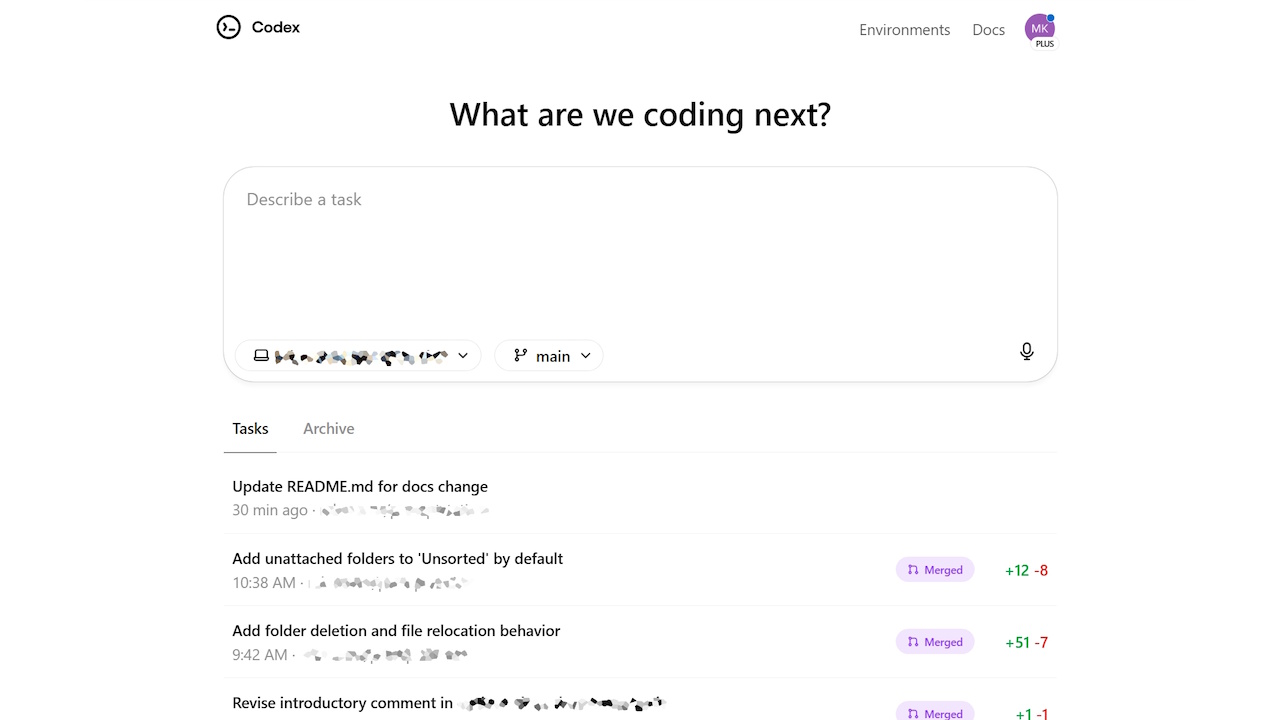Go to the Docs page
This screenshot has height=720, width=1280.
[x=988, y=30]
